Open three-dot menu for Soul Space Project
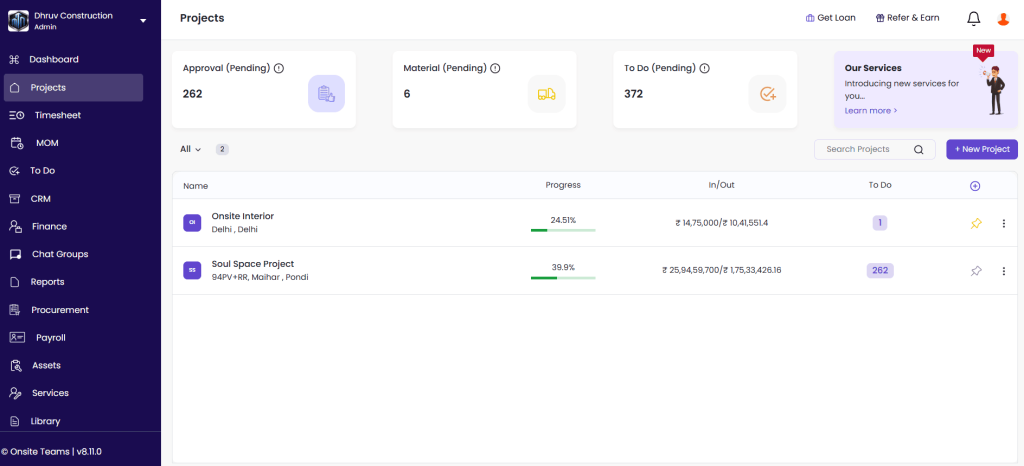 tap(1003, 271)
